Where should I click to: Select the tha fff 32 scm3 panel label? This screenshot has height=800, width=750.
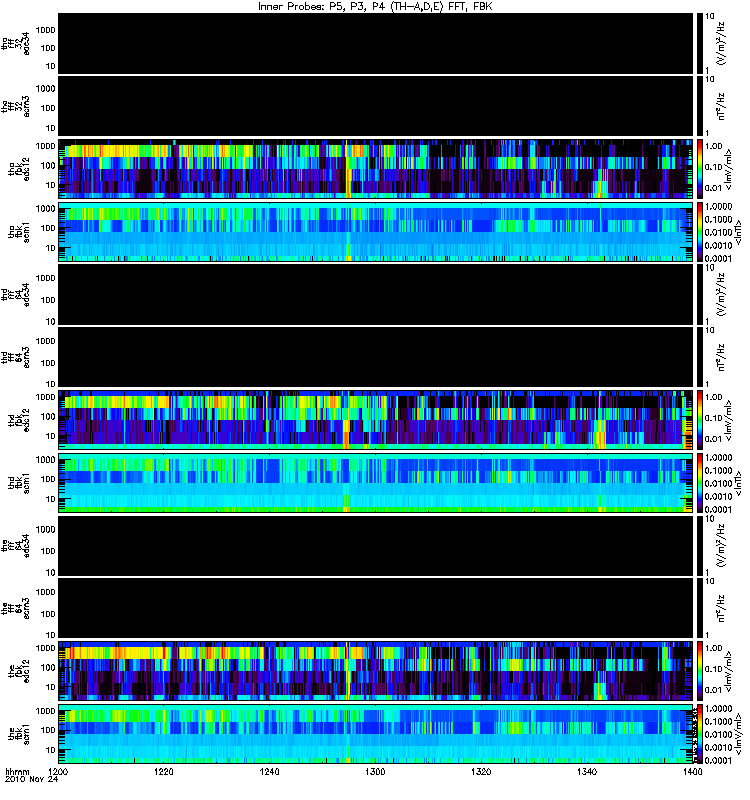pyautogui.click(x=16, y=106)
